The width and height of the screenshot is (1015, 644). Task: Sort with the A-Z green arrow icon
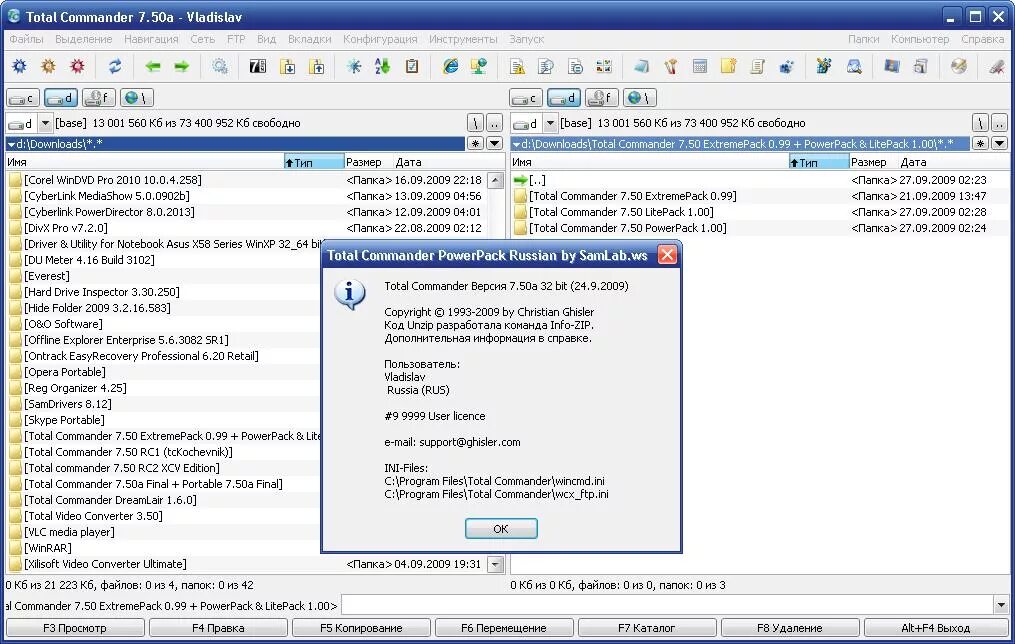pyautogui.click(x=383, y=66)
